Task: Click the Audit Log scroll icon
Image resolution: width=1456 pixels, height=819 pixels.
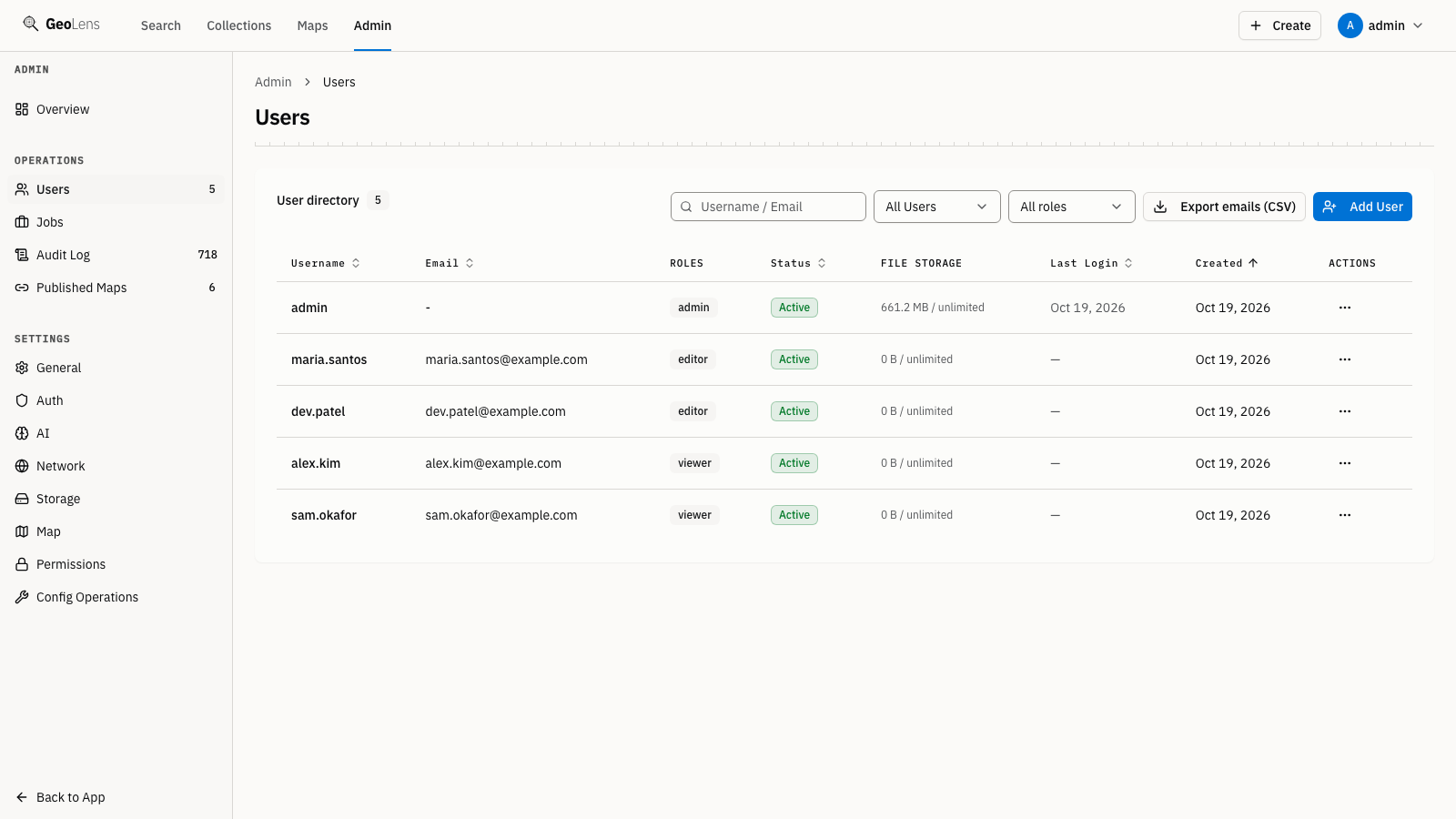Action: 22,255
